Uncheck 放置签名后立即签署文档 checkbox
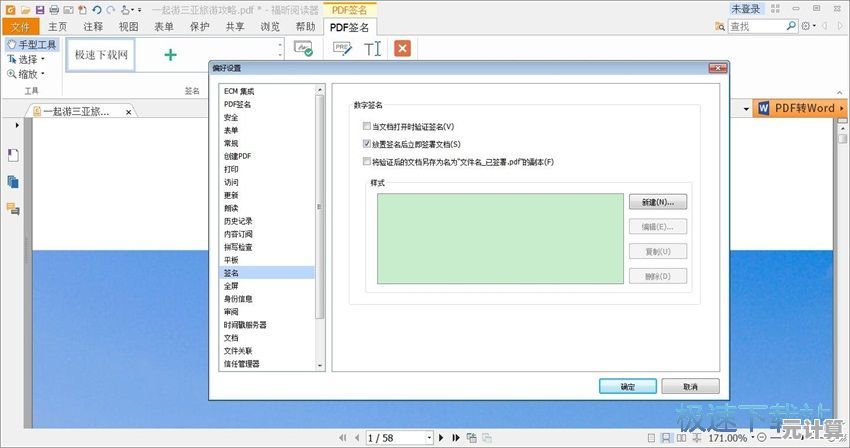 [367, 145]
